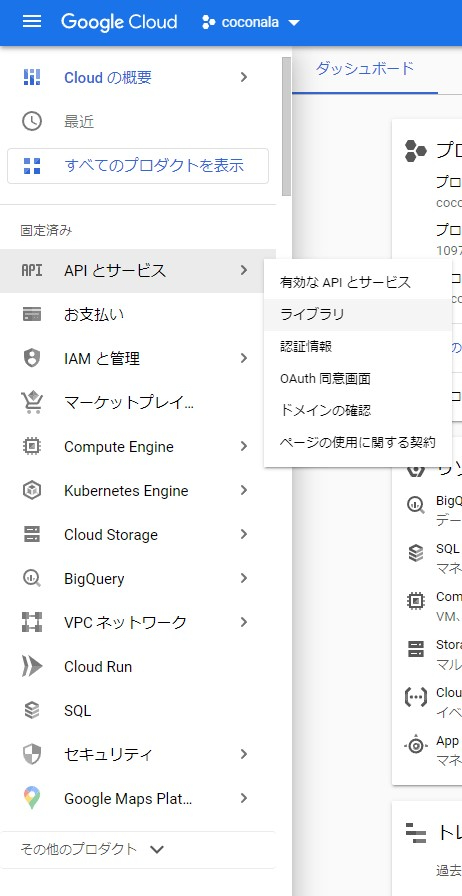Click the Storage icon in dashboard resources
Viewport: 462px width, 896px height.
416,649
